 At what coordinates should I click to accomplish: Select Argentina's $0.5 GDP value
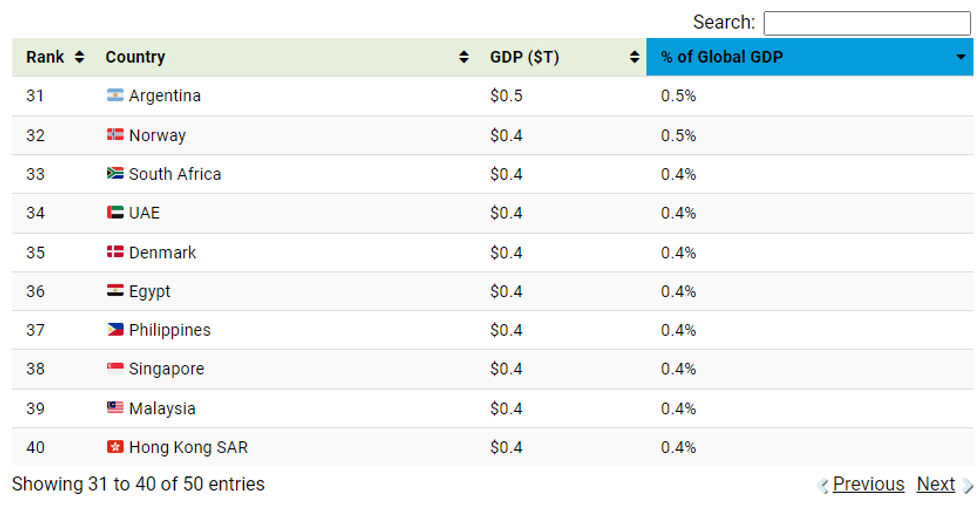click(x=506, y=96)
